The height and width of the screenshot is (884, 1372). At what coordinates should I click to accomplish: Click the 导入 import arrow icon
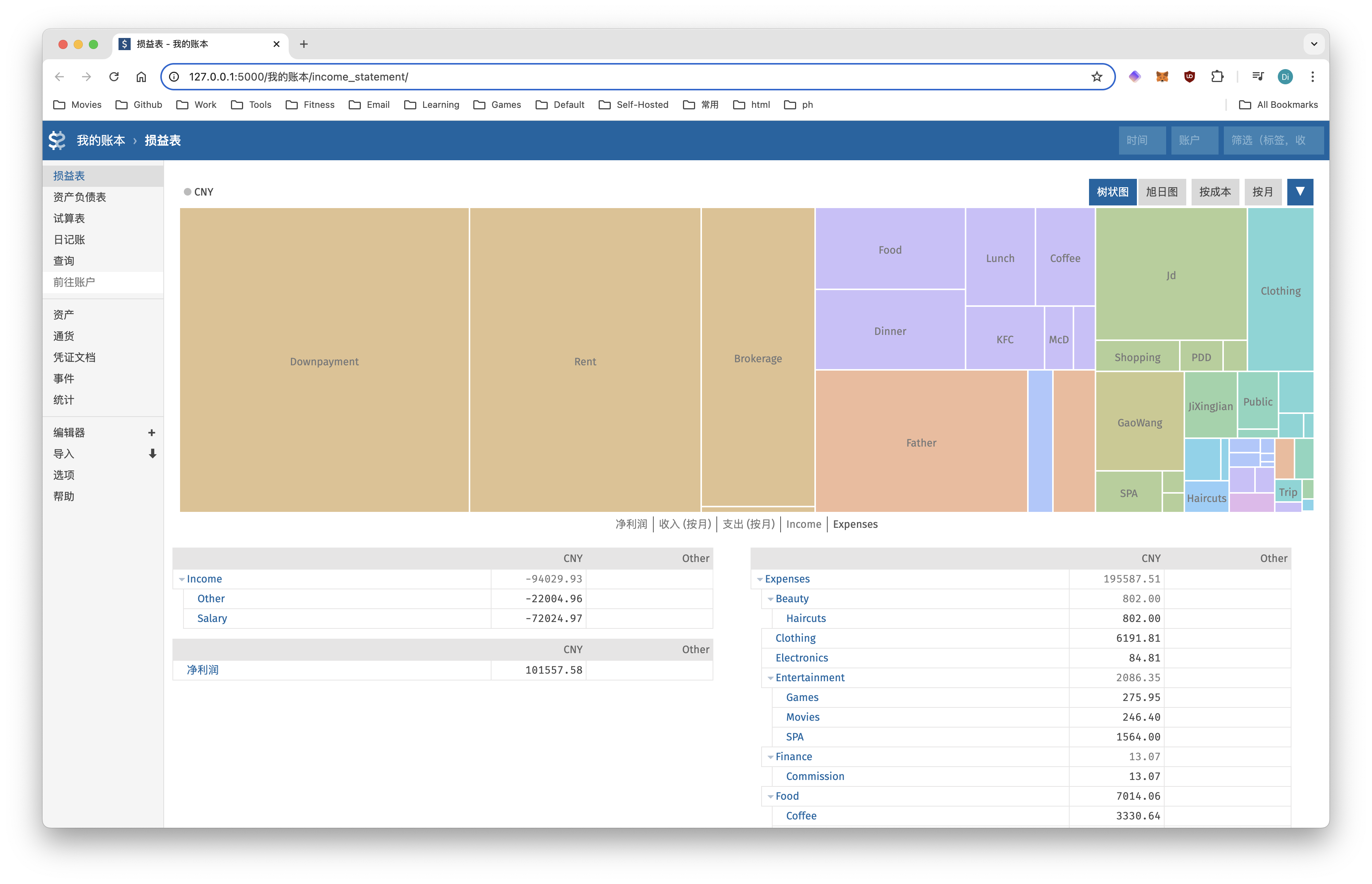click(152, 454)
